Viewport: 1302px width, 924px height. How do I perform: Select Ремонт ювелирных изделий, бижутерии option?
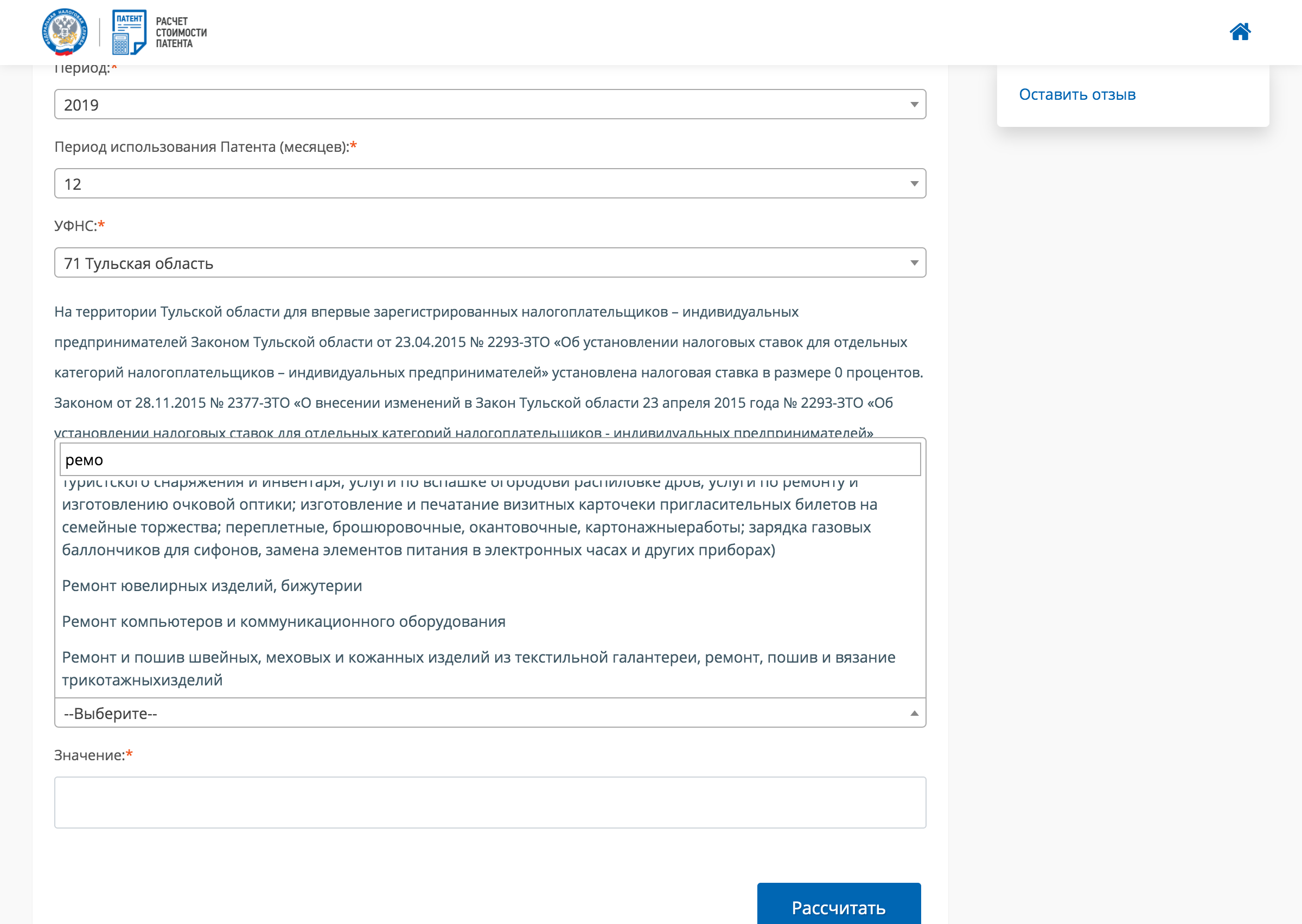click(212, 586)
